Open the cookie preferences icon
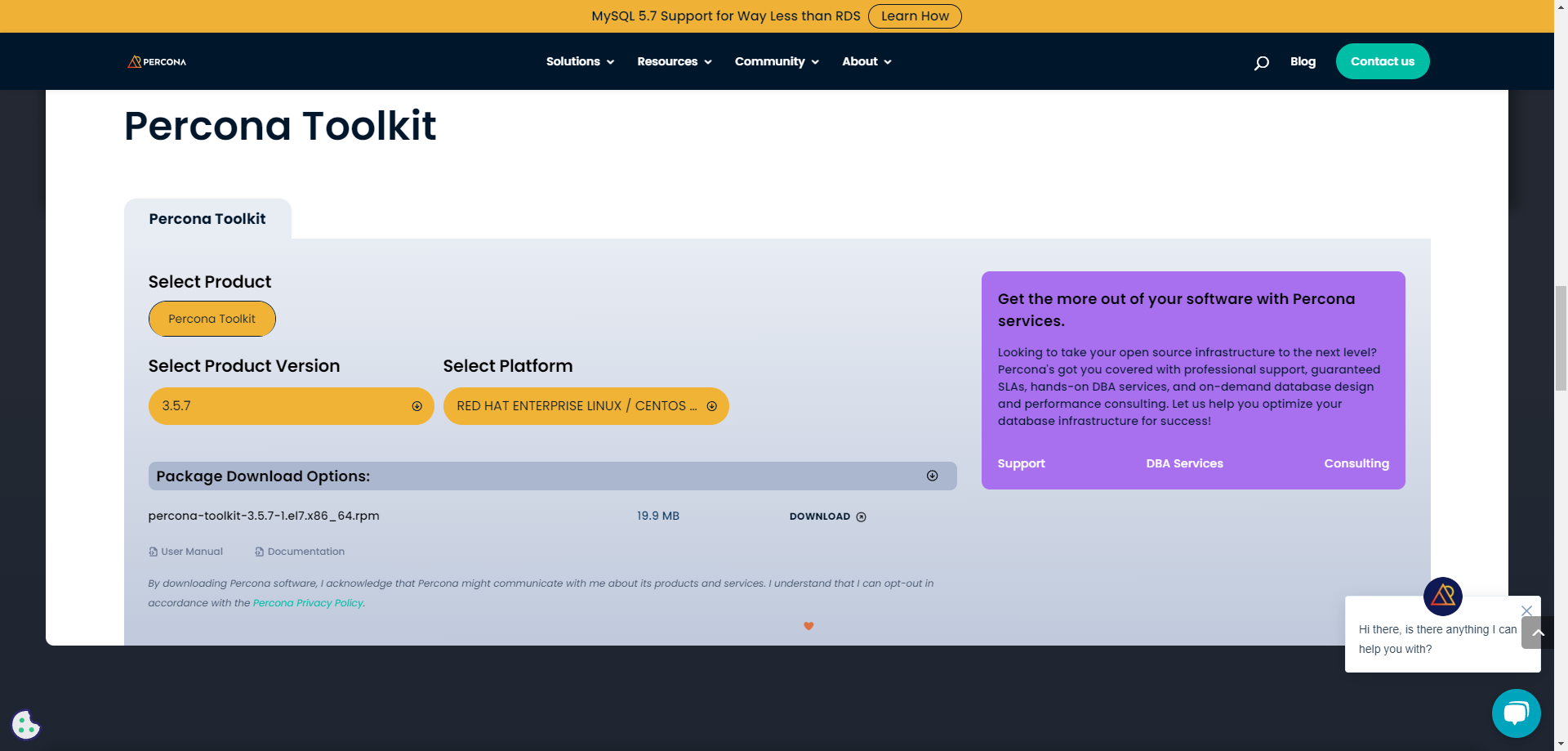1568x751 pixels. tap(25, 724)
